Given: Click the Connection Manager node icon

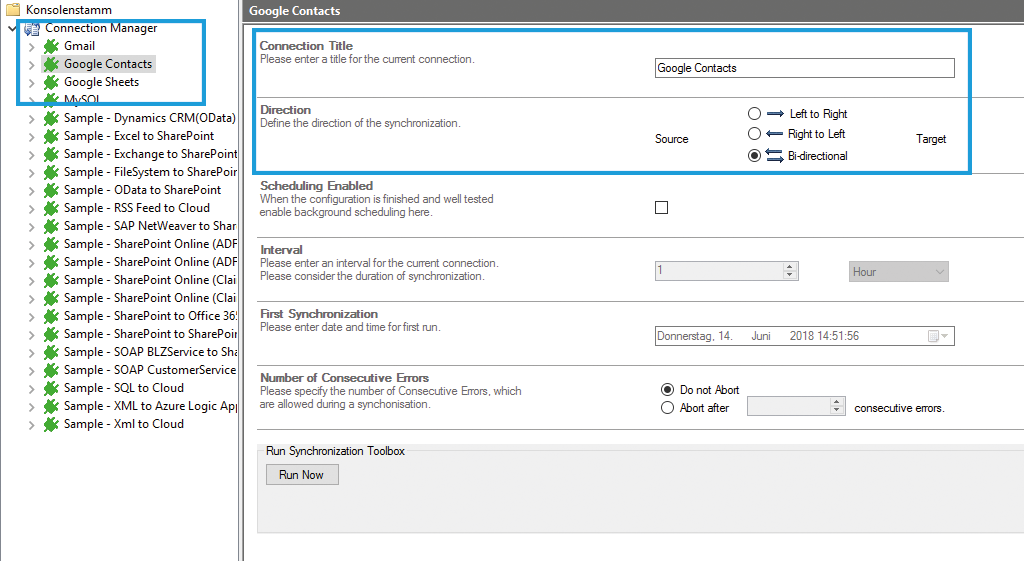Looking at the screenshot, I should coord(32,28).
